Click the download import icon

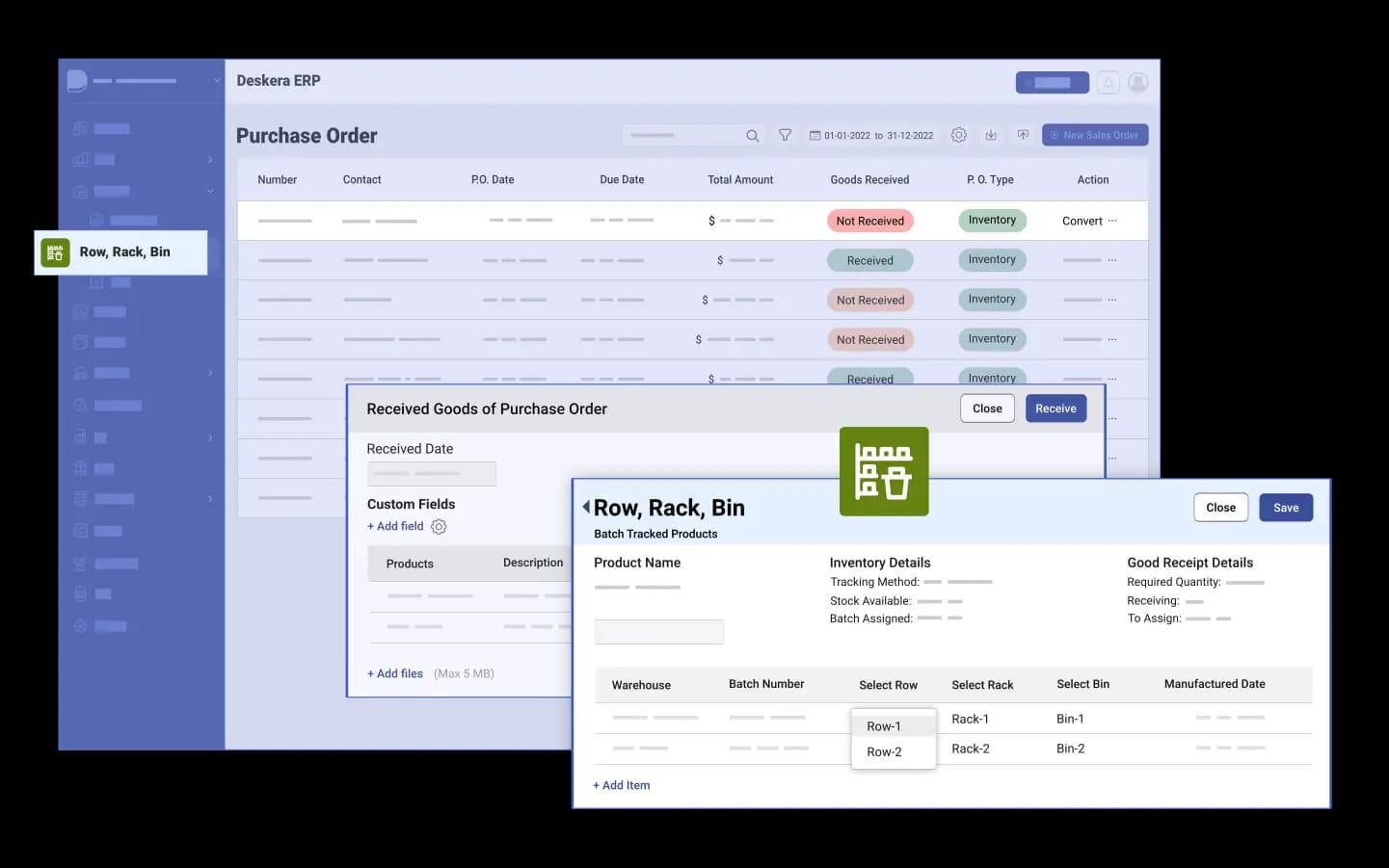pos(990,136)
